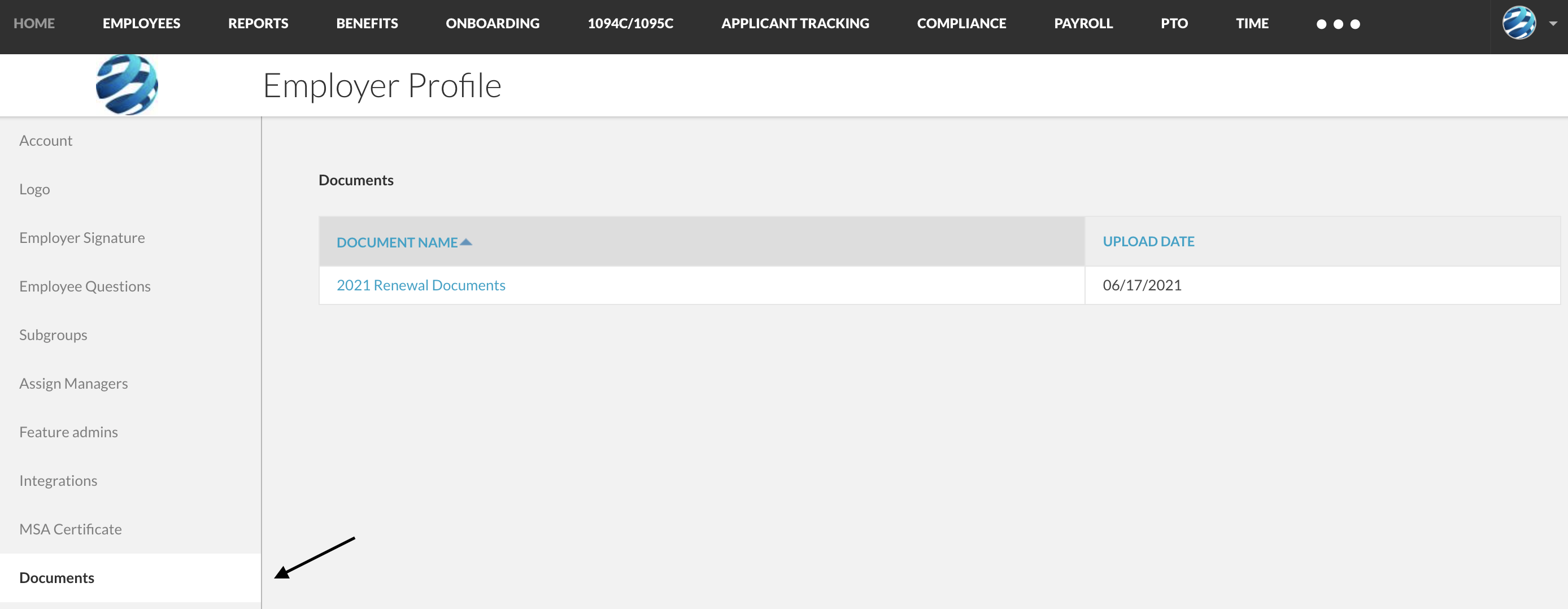1568x609 pixels.
Task: Open the PTO menu
Action: point(1174,23)
